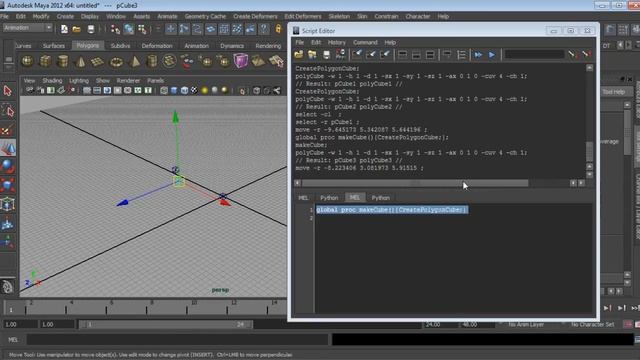
Task: Save script to shelf in Script Editor
Action: (x=340, y=54)
